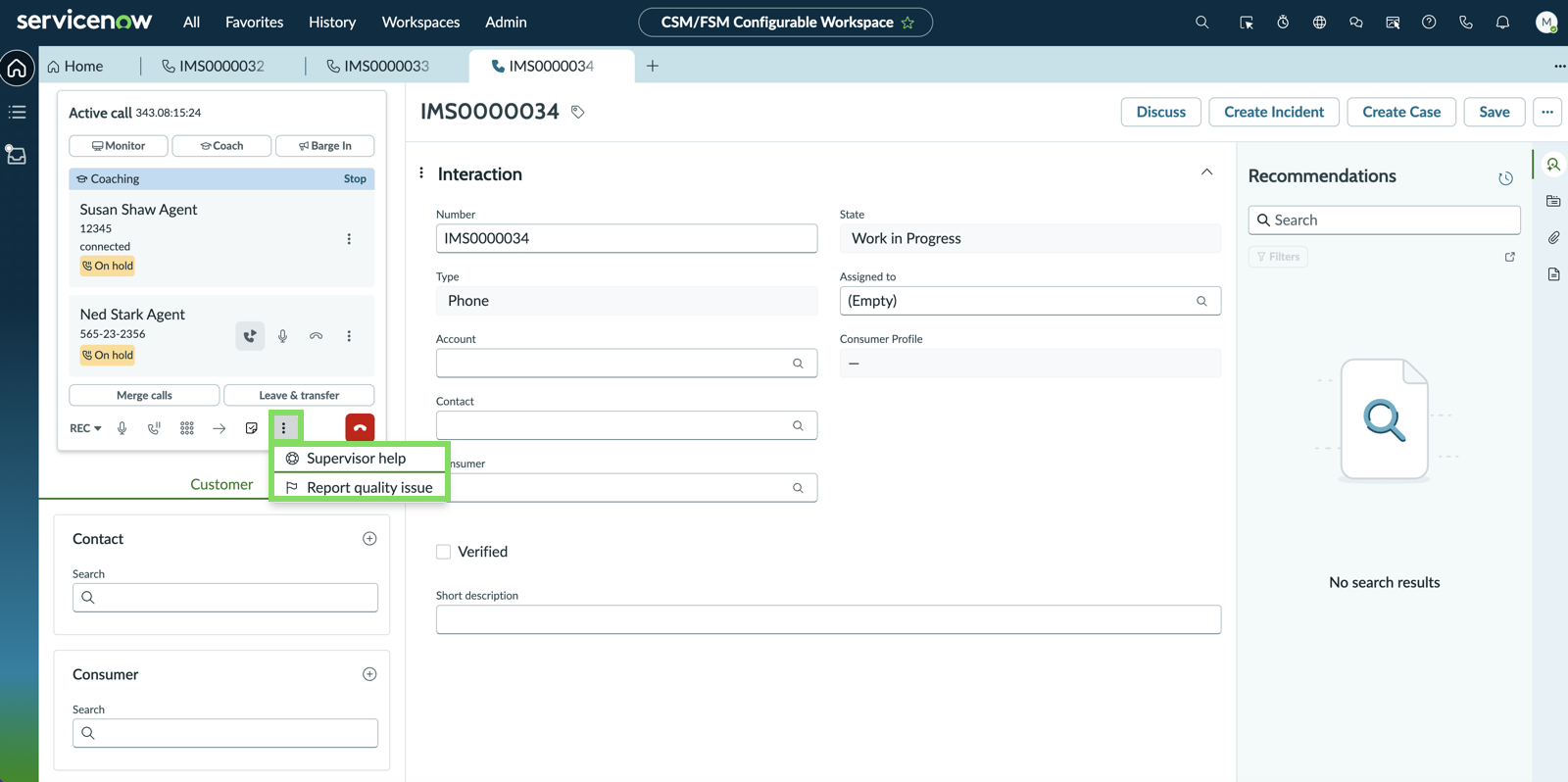Click the globe icon in the header

pyautogui.click(x=1319, y=22)
